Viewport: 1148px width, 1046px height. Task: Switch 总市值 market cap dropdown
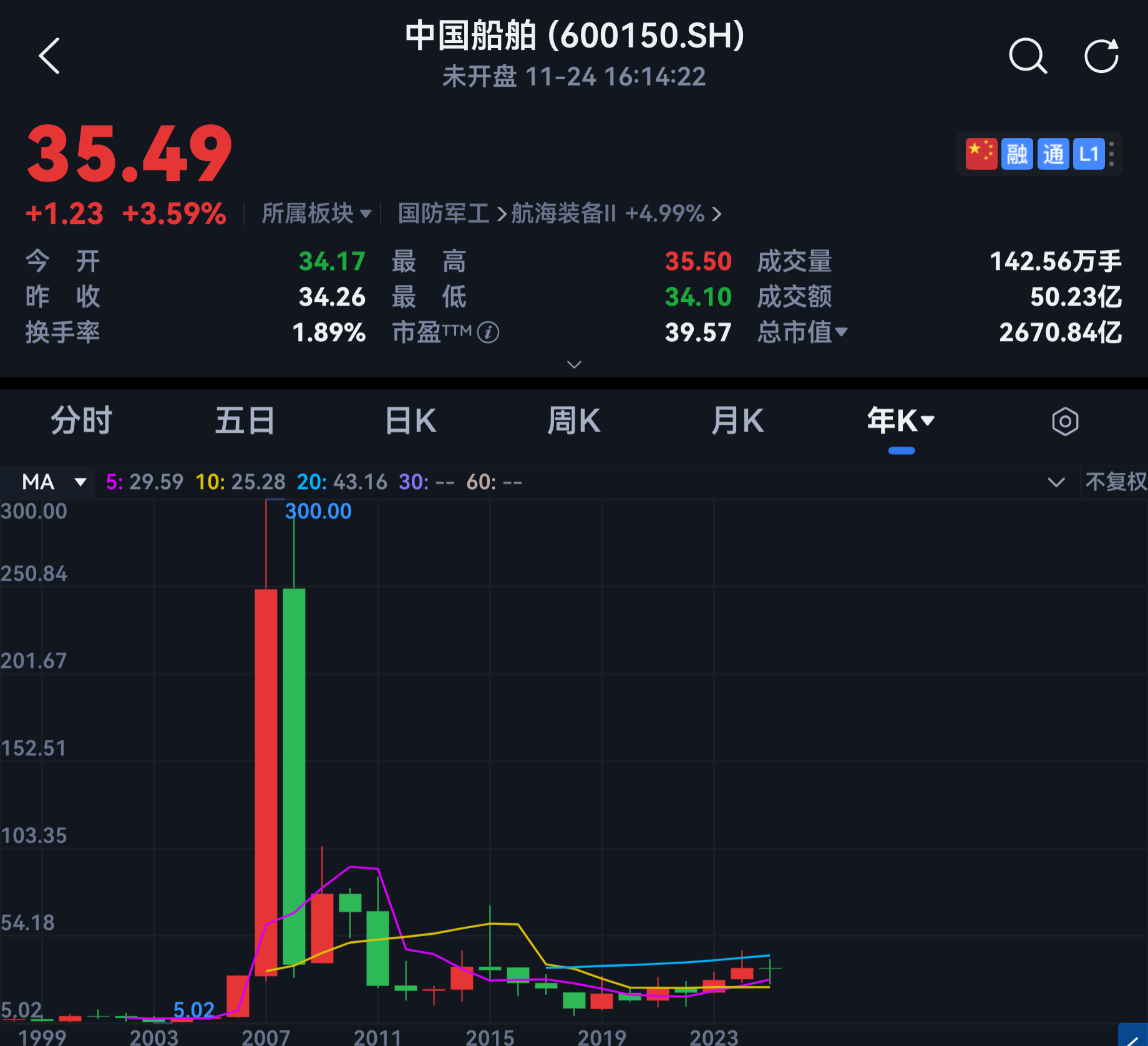tap(802, 332)
